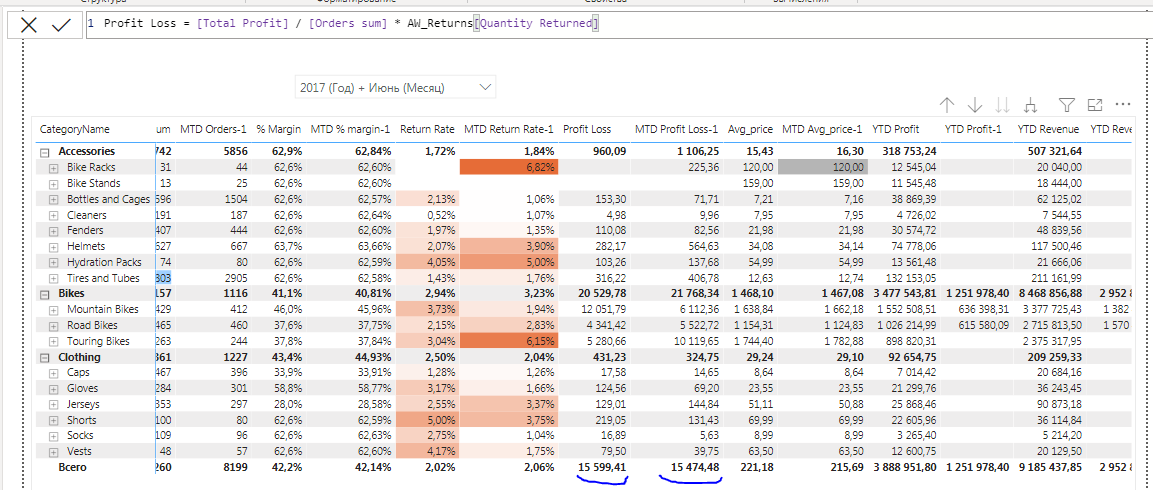
Task: Expand the Tires and Tubes row
Action: tap(53, 278)
